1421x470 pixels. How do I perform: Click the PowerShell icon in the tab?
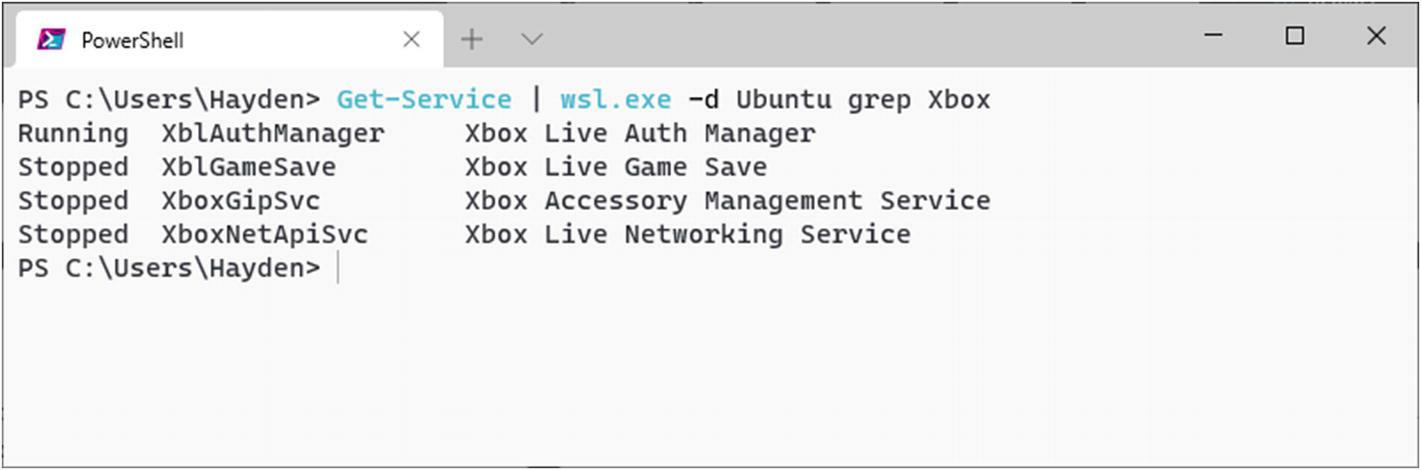[x=51, y=39]
